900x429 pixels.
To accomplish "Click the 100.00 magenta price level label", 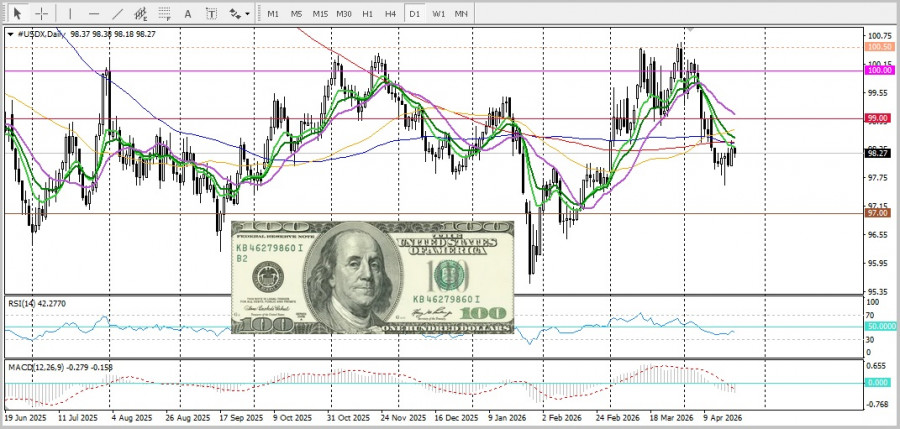I will [880, 70].
